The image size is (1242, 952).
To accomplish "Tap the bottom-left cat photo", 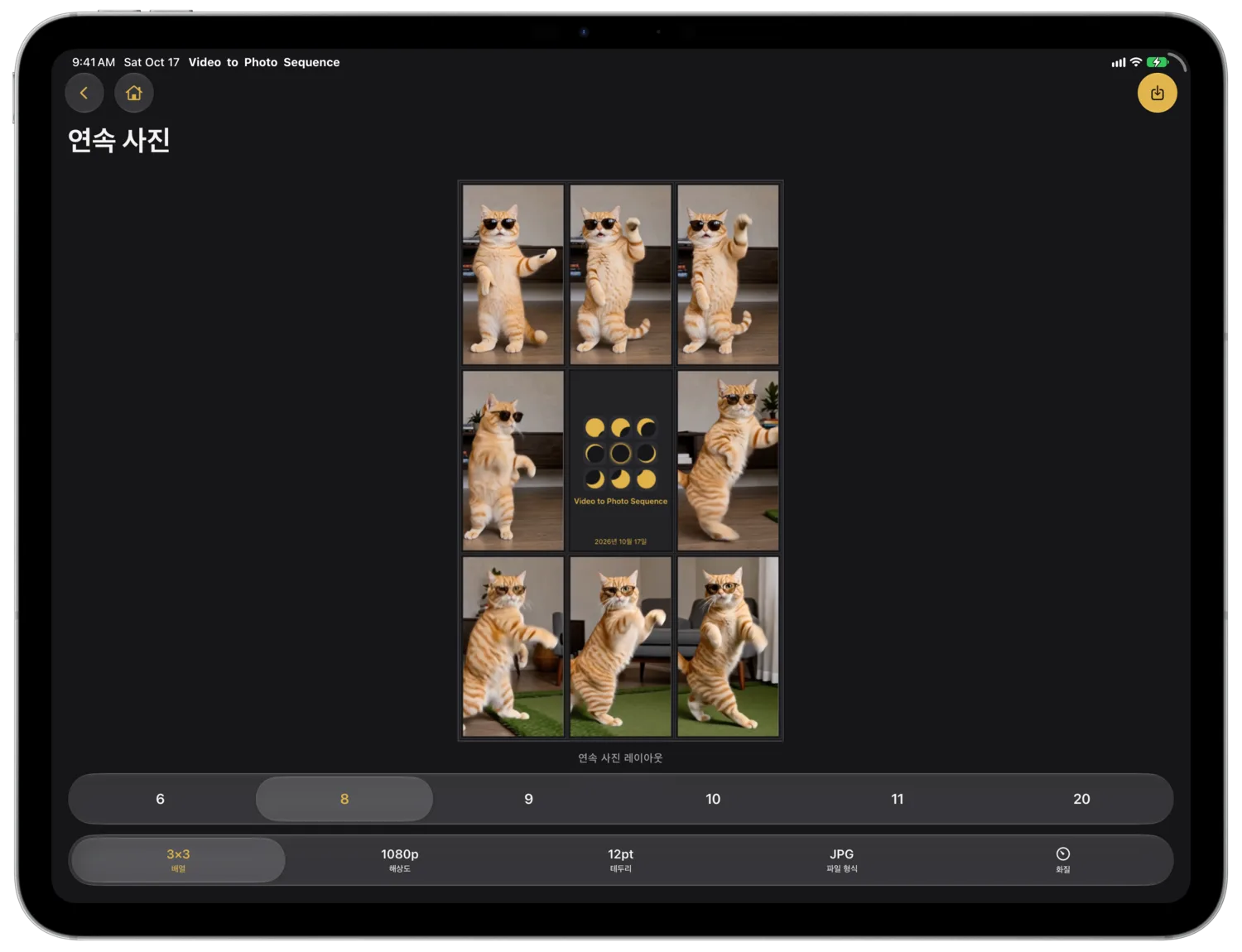I will (513, 647).
